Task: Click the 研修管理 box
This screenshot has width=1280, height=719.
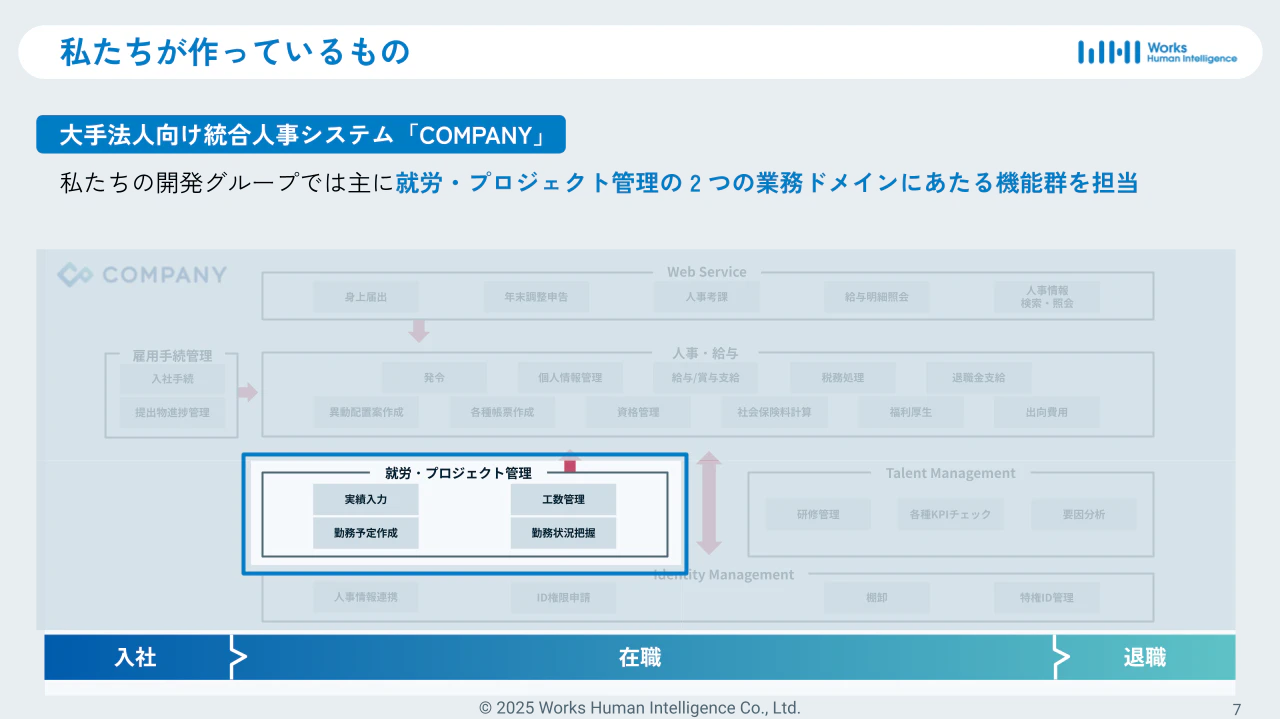Action: (x=818, y=514)
